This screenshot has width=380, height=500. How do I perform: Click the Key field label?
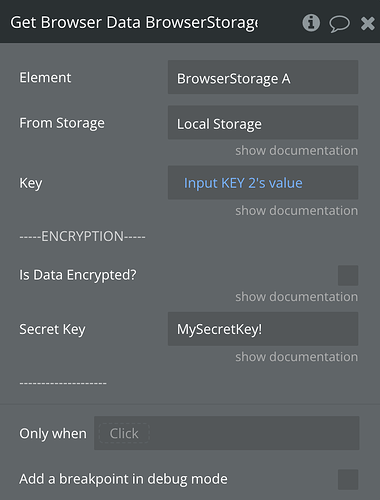31,183
